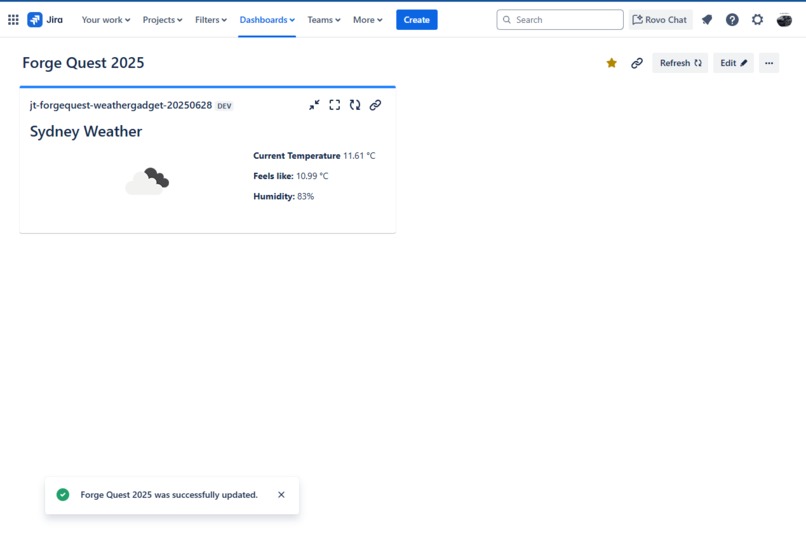
Task: Click the dashboard Refresh button
Action: 680,63
